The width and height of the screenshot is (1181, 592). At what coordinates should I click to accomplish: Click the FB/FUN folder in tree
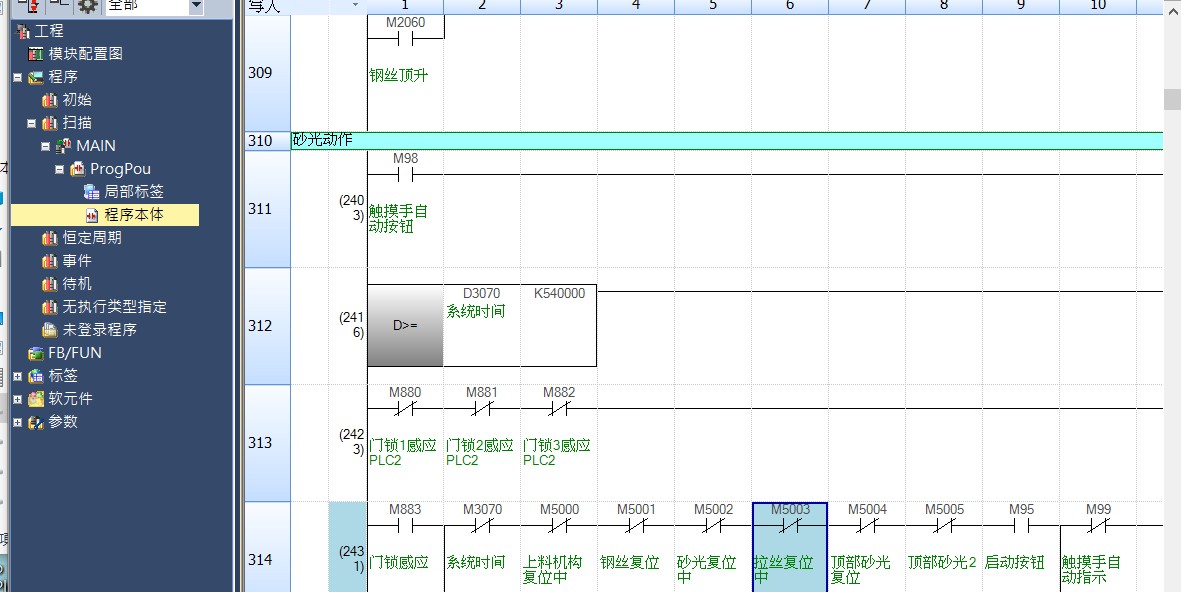tap(74, 353)
